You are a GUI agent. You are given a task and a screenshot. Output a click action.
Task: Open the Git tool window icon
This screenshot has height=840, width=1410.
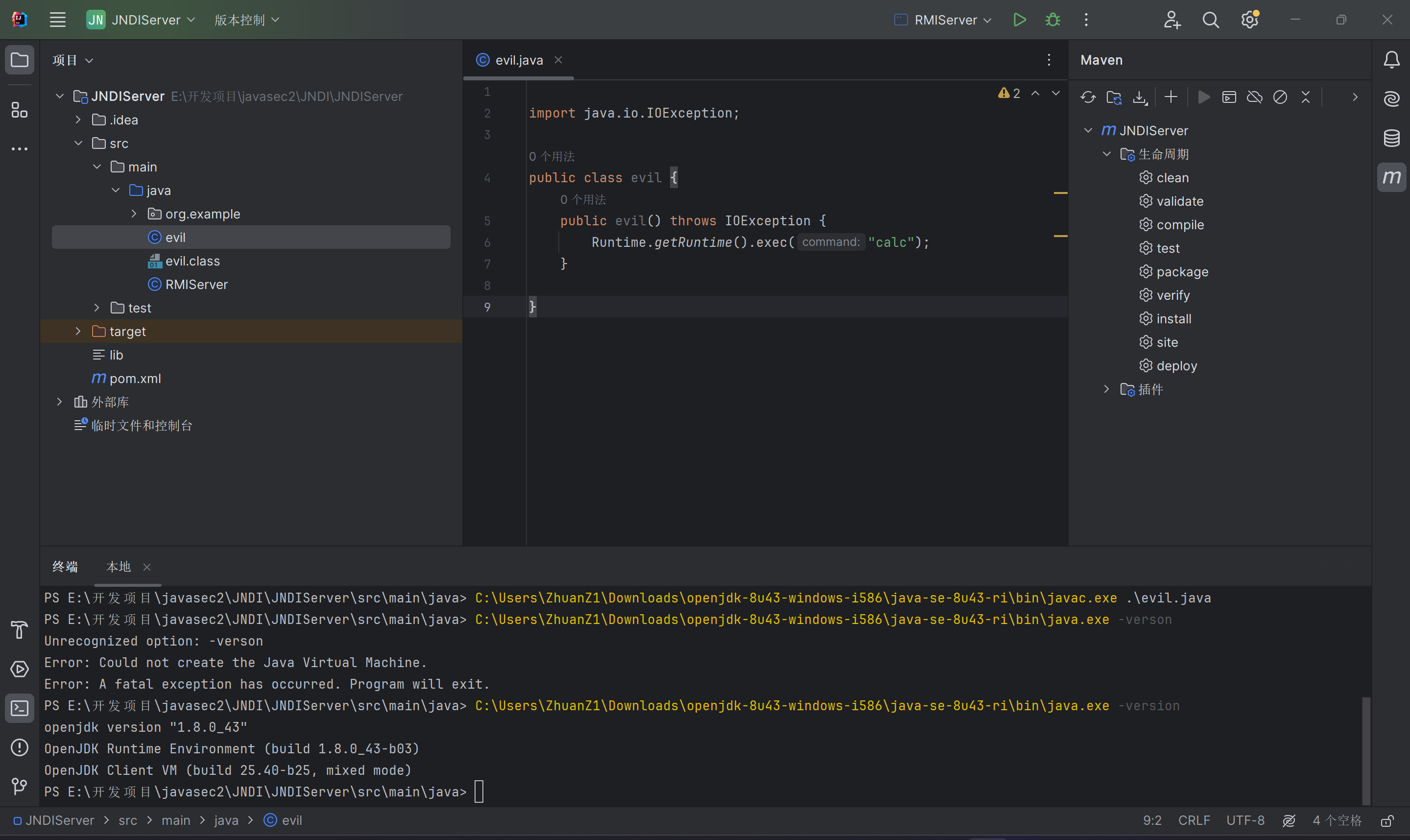pyautogui.click(x=19, y=786)
